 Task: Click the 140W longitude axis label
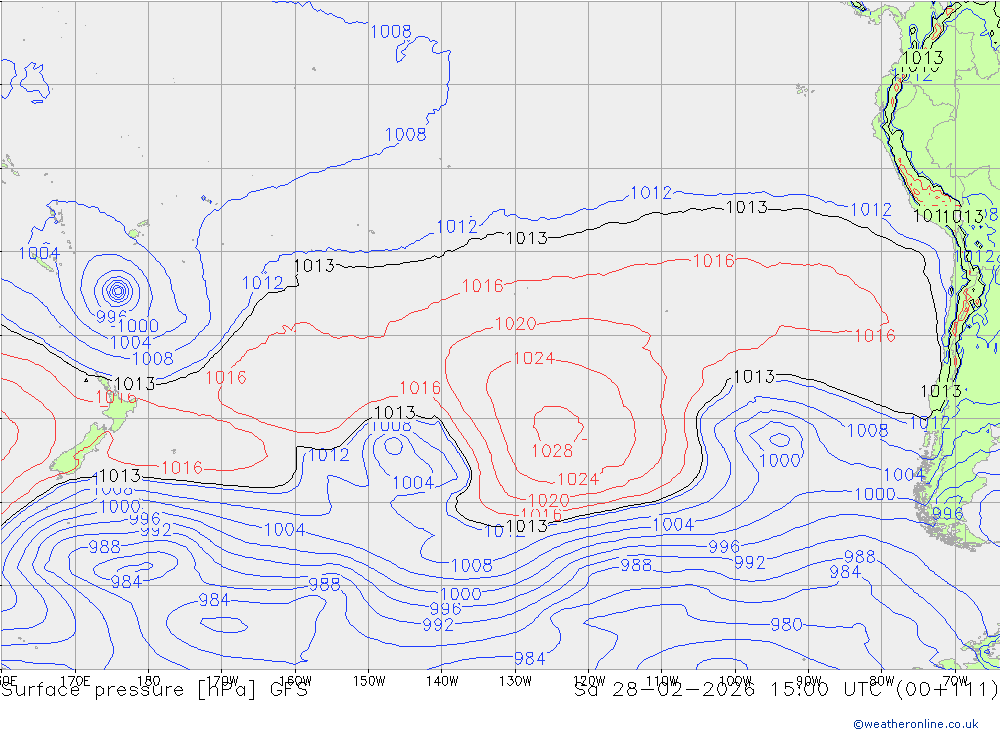(442, 681)
